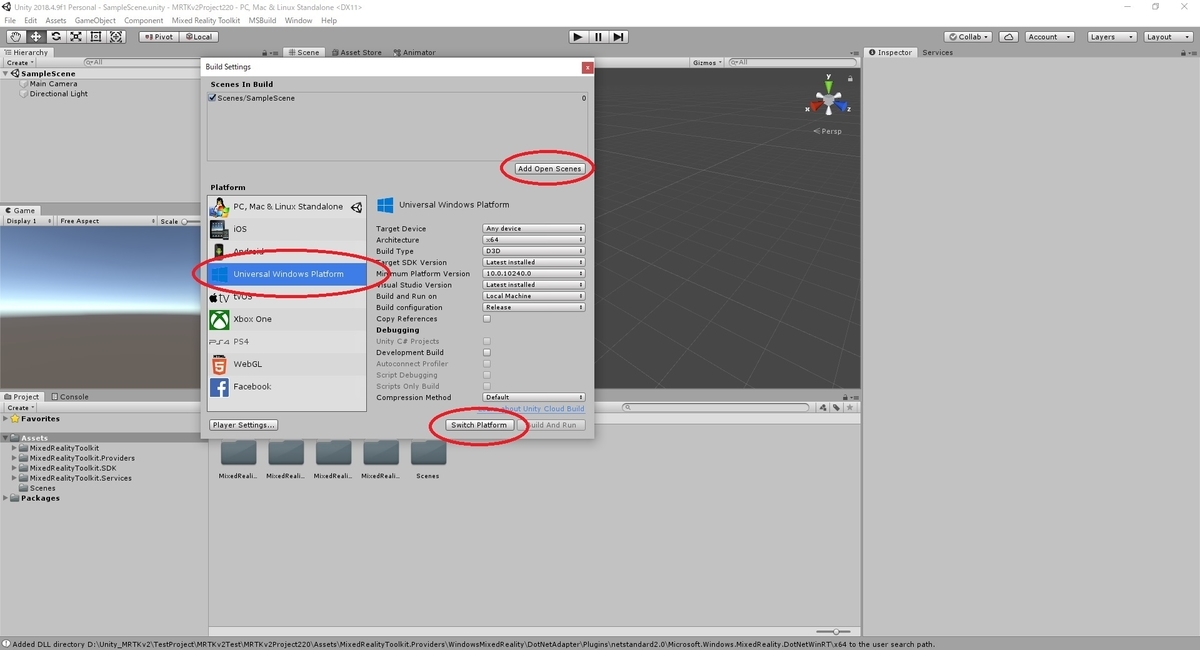This screenshot has width=1200, height=650.
Task: Choose the PS4 platform entry
Action: tap(287, 342)
